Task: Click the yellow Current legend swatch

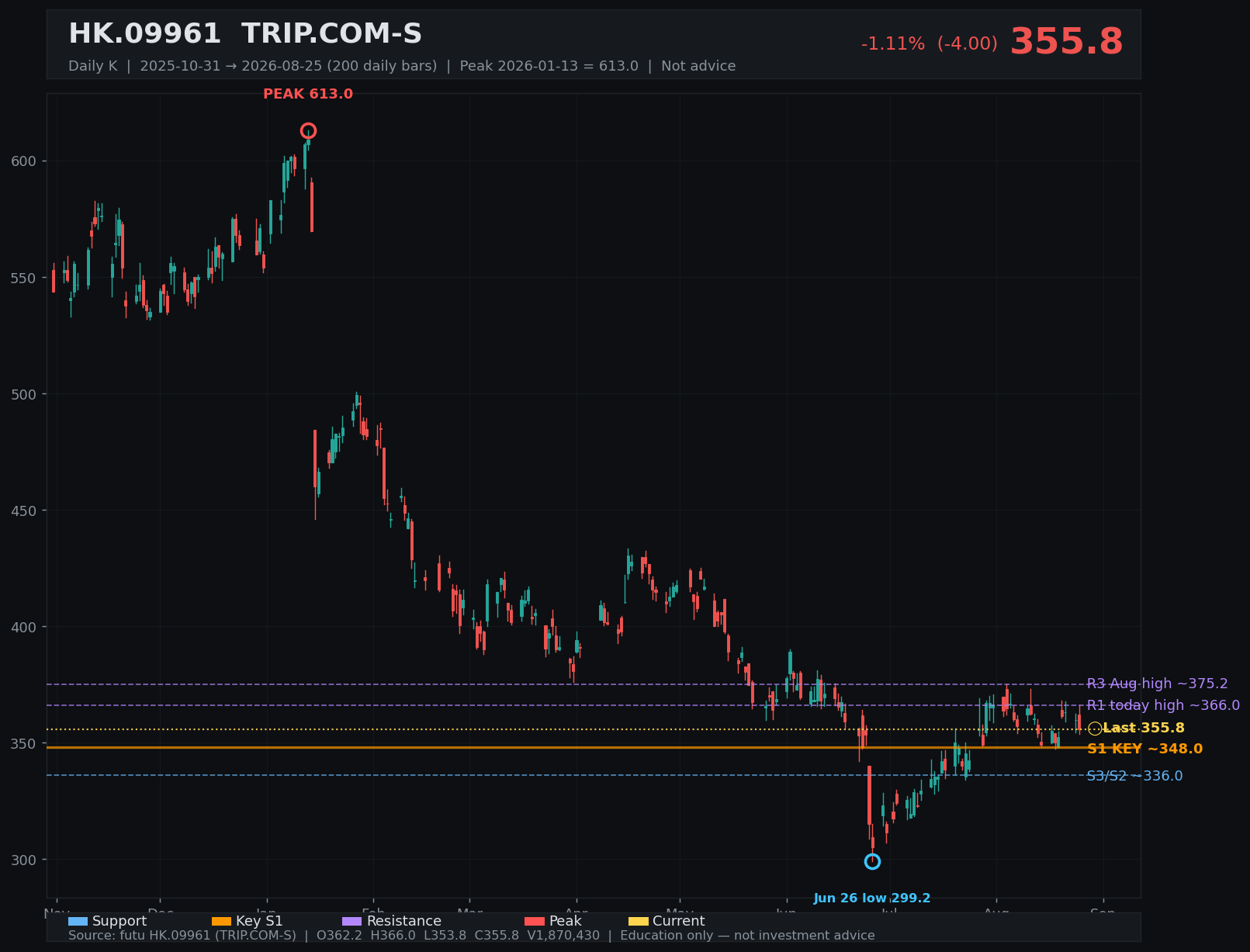Action: (x=639, y=921)
